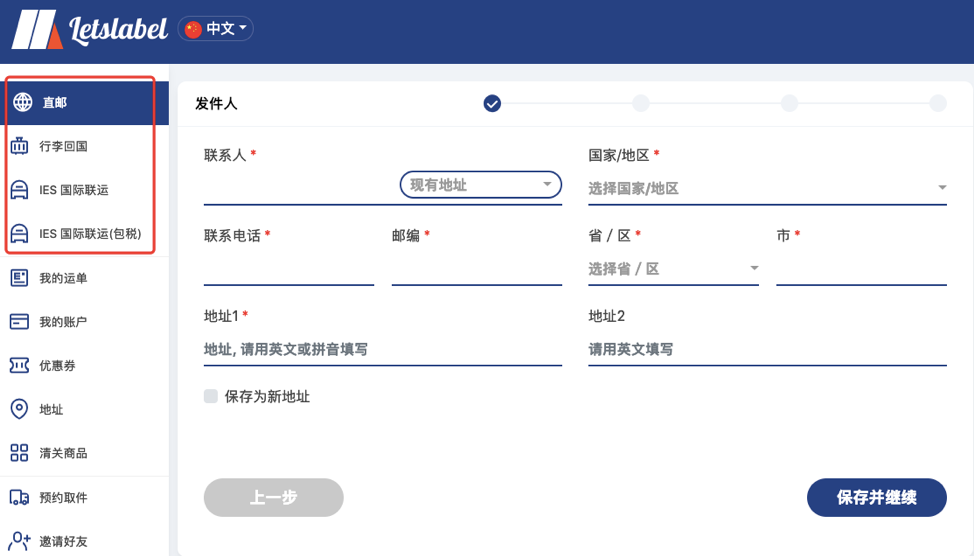The width and height of the screenshot is (974, 556).
Task: Click the globe icon for 直邮
Action: coord(23,102)
